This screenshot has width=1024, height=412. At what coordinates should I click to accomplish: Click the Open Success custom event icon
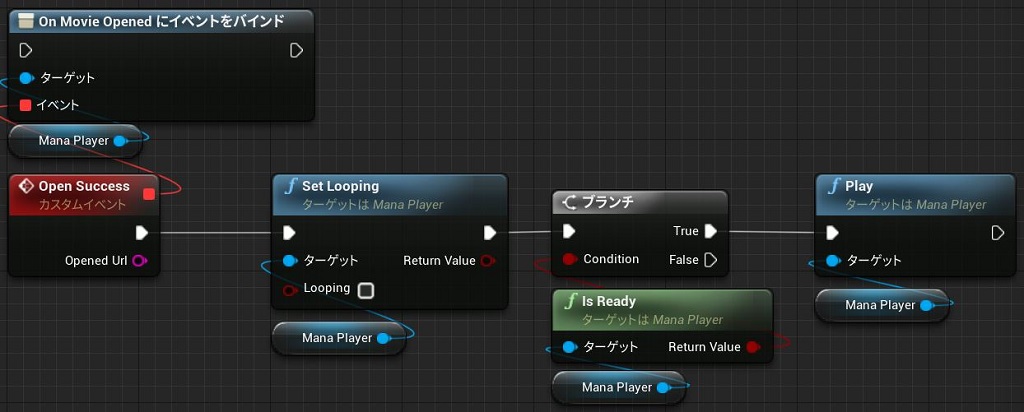26,186
